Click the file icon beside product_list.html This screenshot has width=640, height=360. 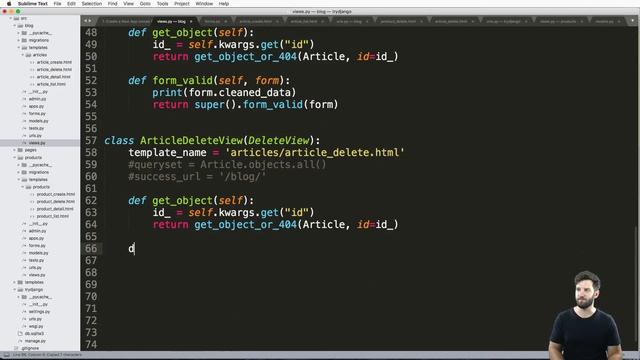[32, 216]
